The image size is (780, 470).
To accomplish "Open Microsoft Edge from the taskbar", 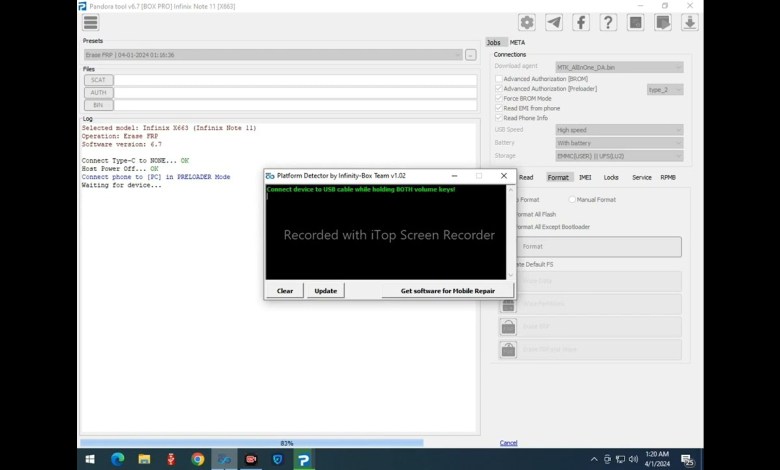I will point(117,459).
